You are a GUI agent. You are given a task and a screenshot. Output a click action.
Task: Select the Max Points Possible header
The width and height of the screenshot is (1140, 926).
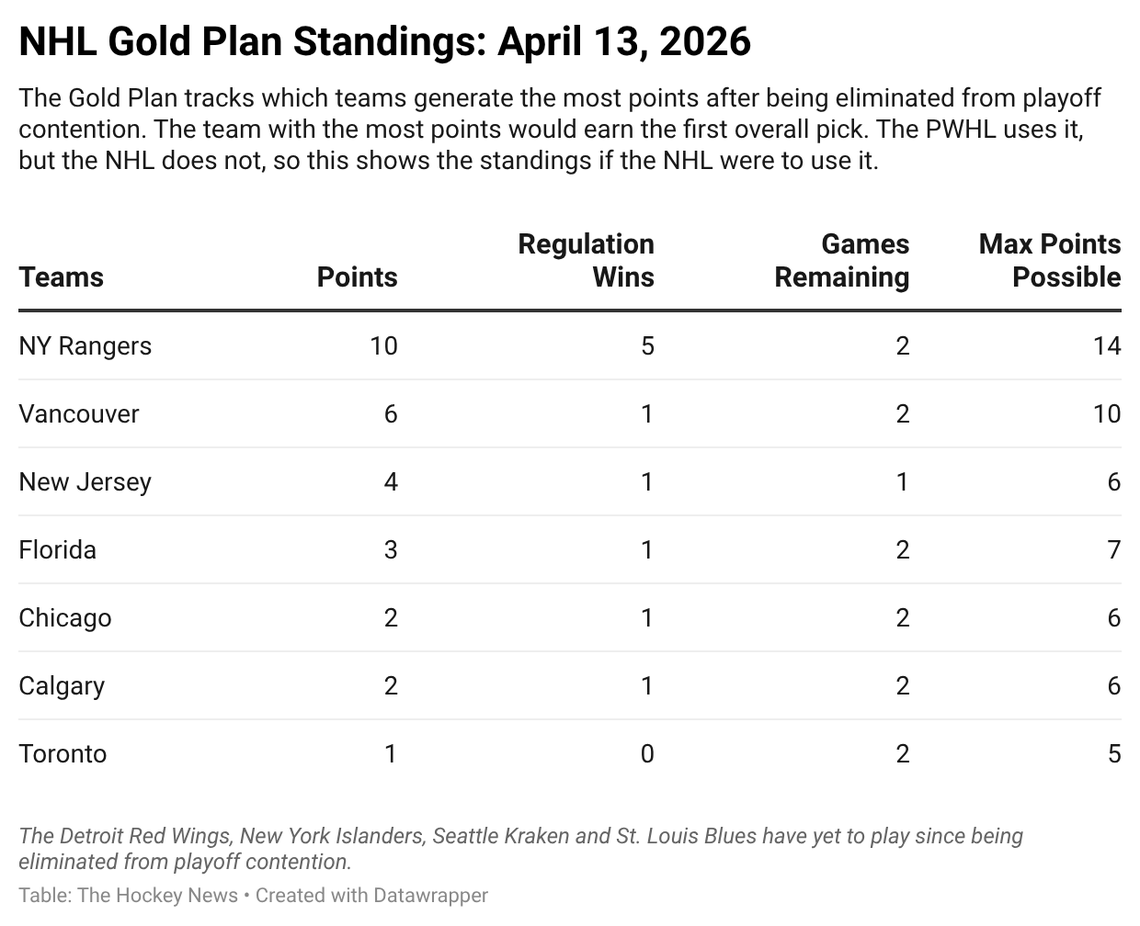1049,261
